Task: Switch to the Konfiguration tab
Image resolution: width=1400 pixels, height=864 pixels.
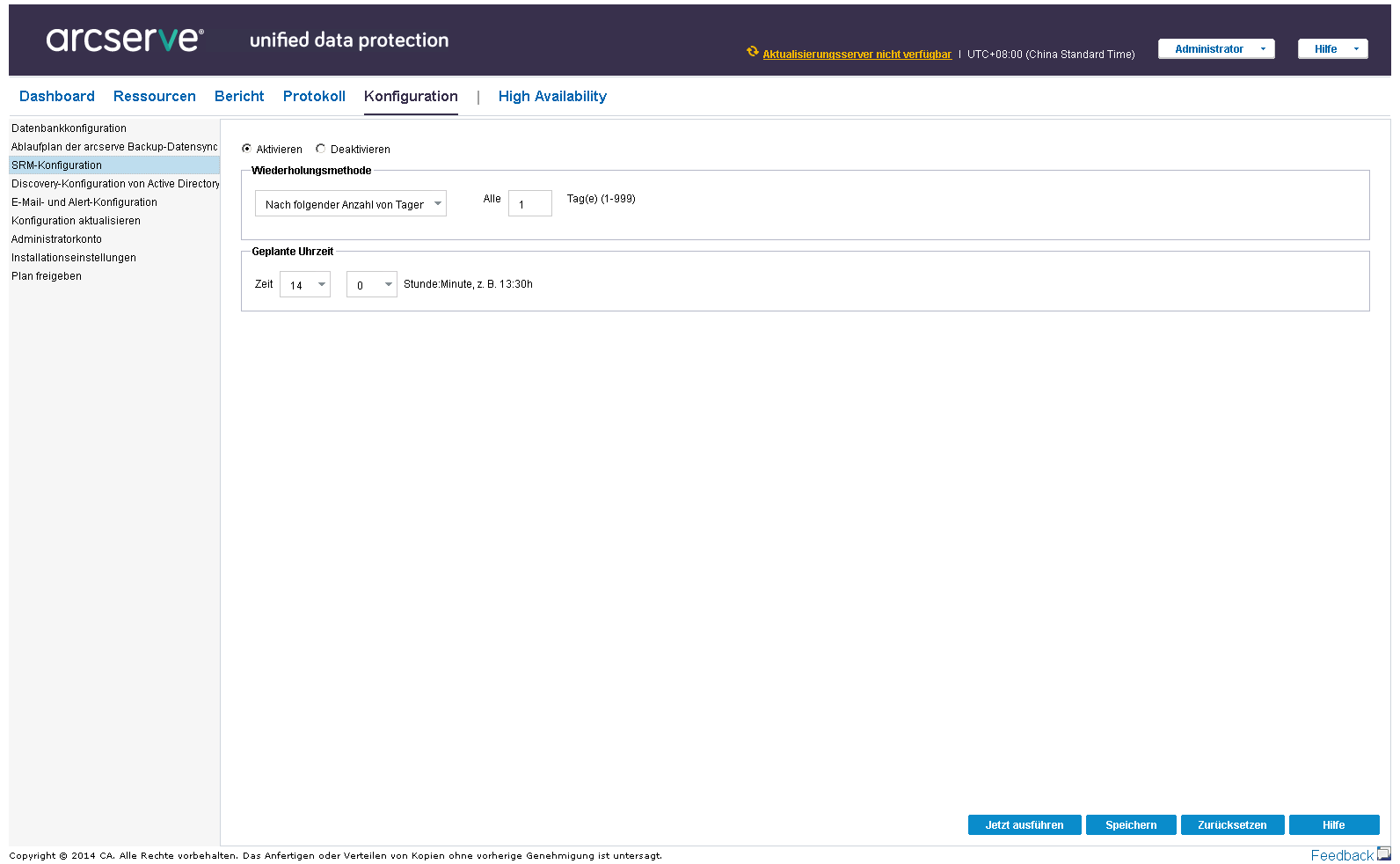Action: (411, 96)
